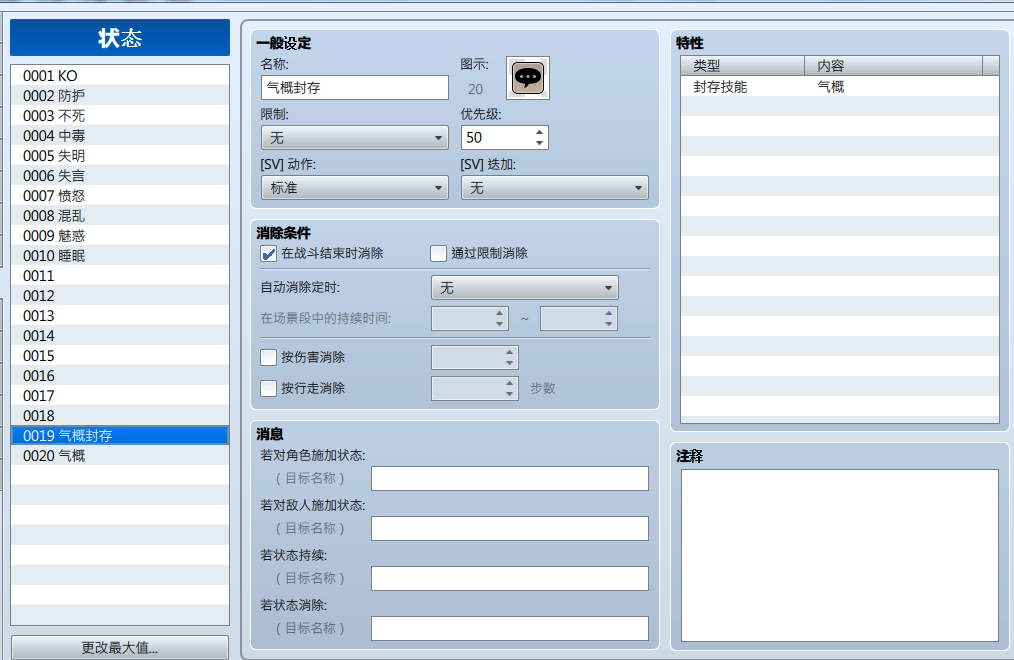Click the 内容 column header in 特性
The image size is (1014, 660).
(893, 66)
